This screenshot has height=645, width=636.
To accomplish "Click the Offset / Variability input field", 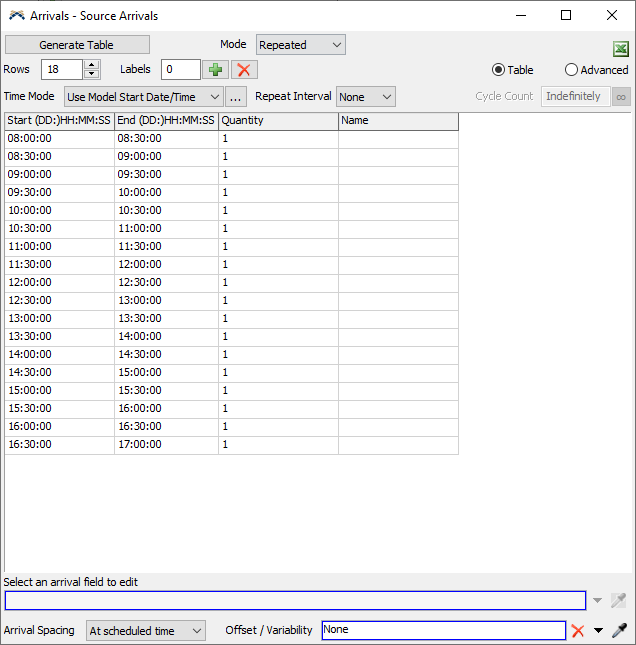I will tap(443, 631).
